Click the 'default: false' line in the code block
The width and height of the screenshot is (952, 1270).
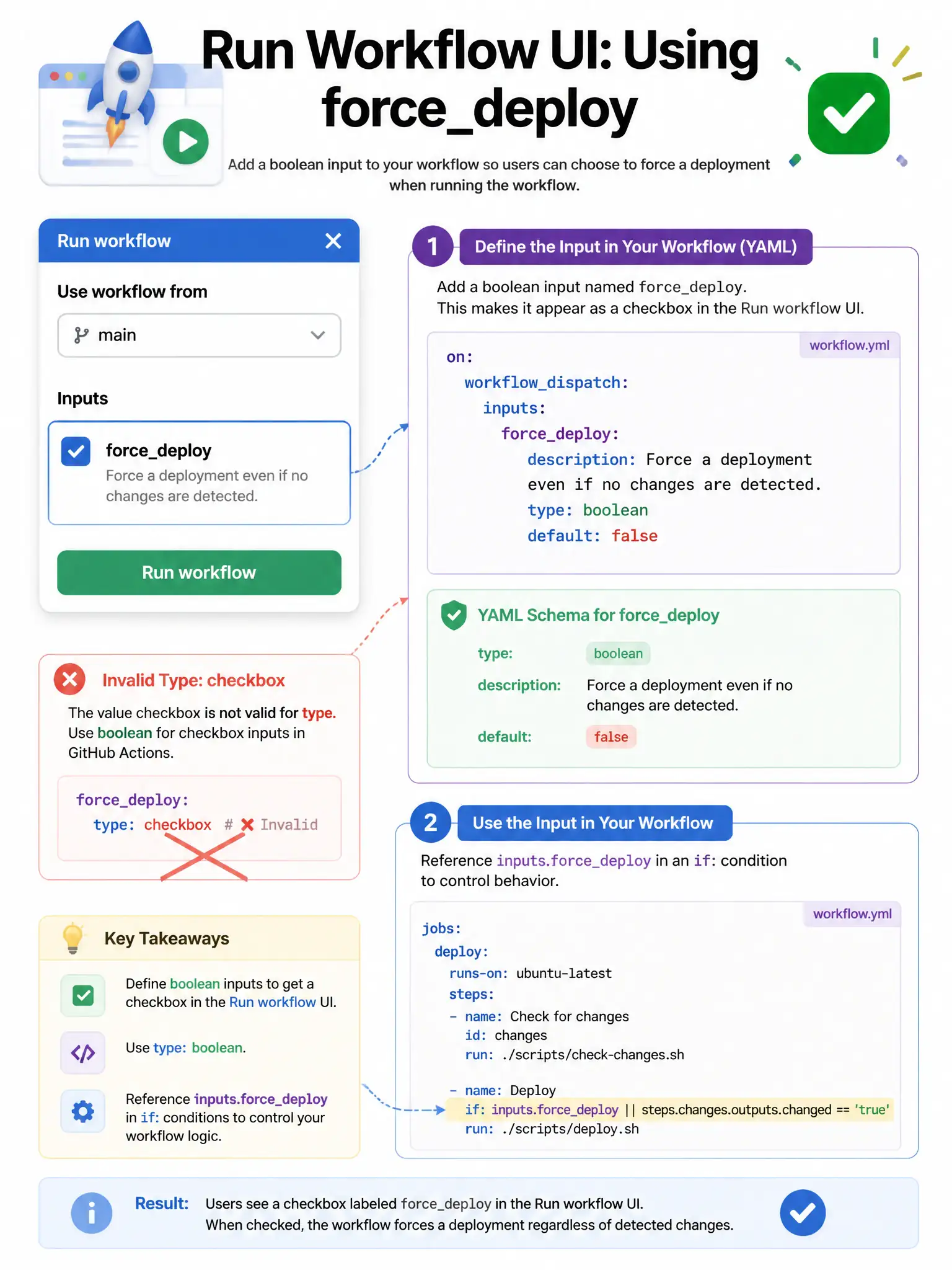[x=593, y=536]
